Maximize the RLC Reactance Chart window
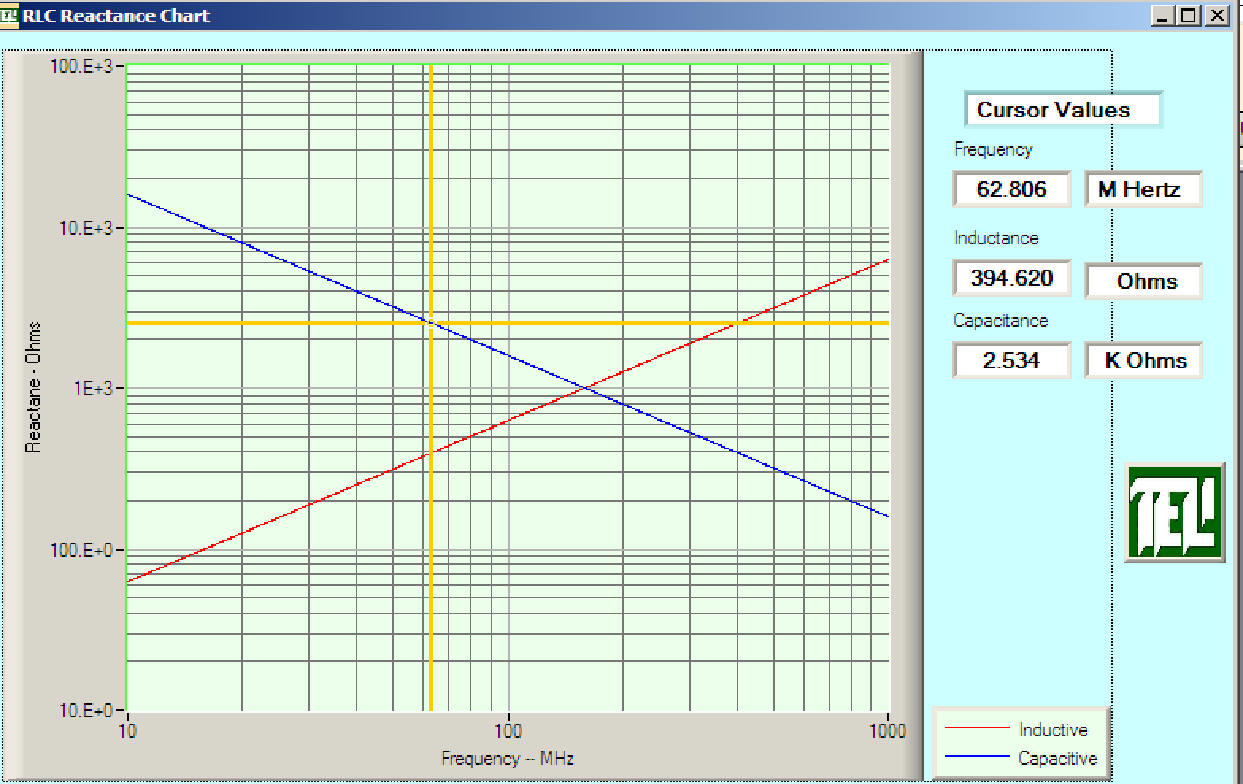The height and width of the screenshot is (784, 1243). click(1188, 16)
